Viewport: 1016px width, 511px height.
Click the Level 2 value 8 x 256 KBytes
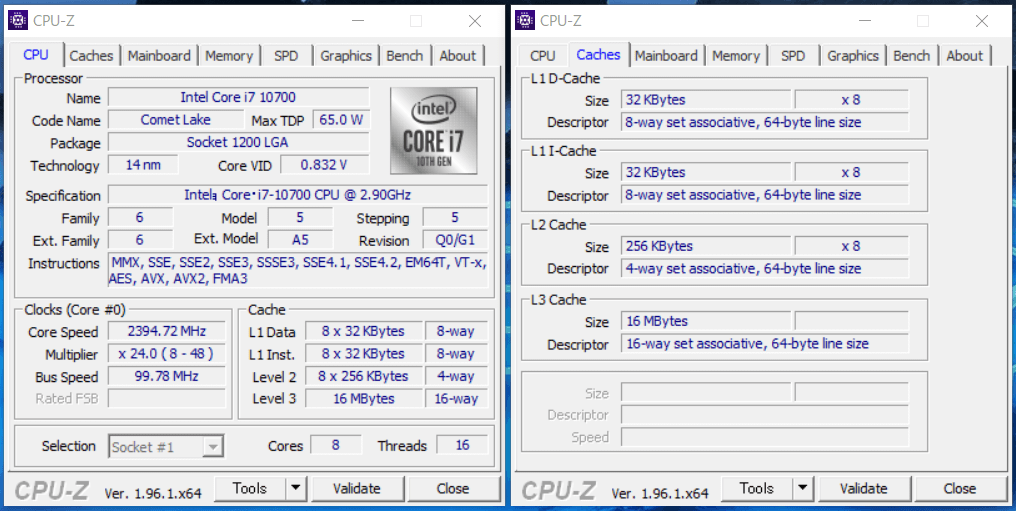point(364,376)
